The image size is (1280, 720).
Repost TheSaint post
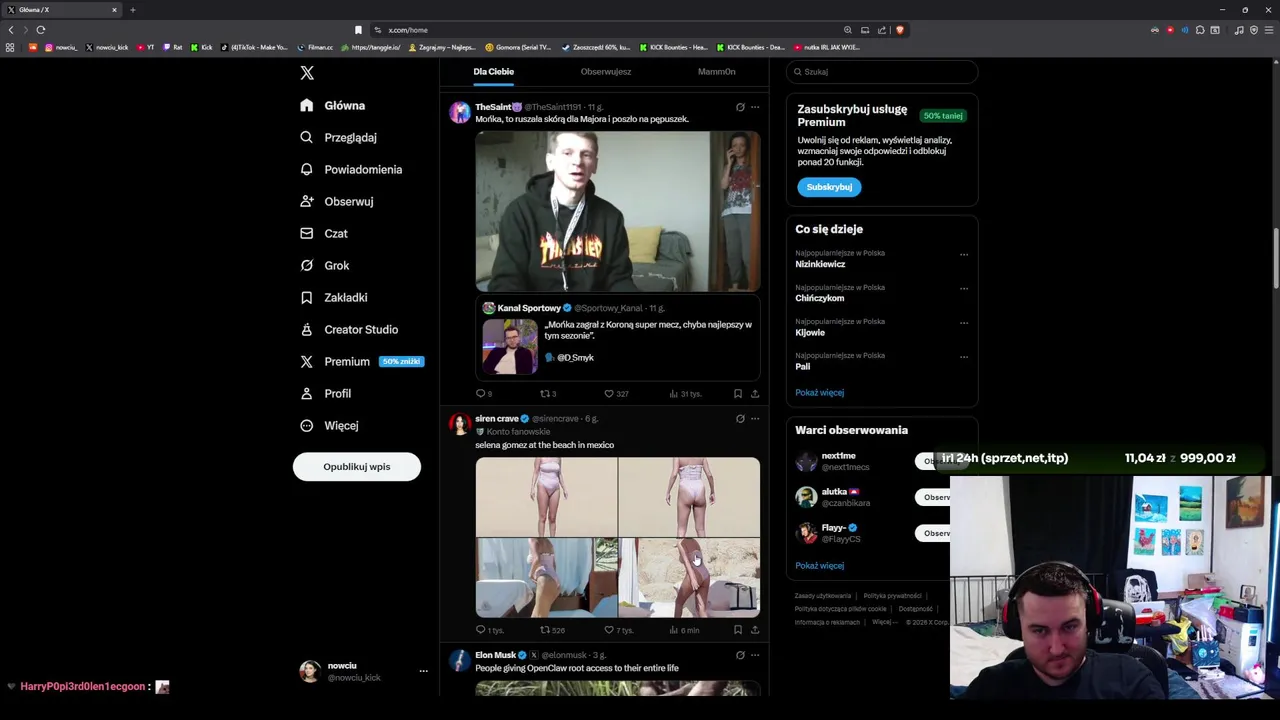pos(548,394)
